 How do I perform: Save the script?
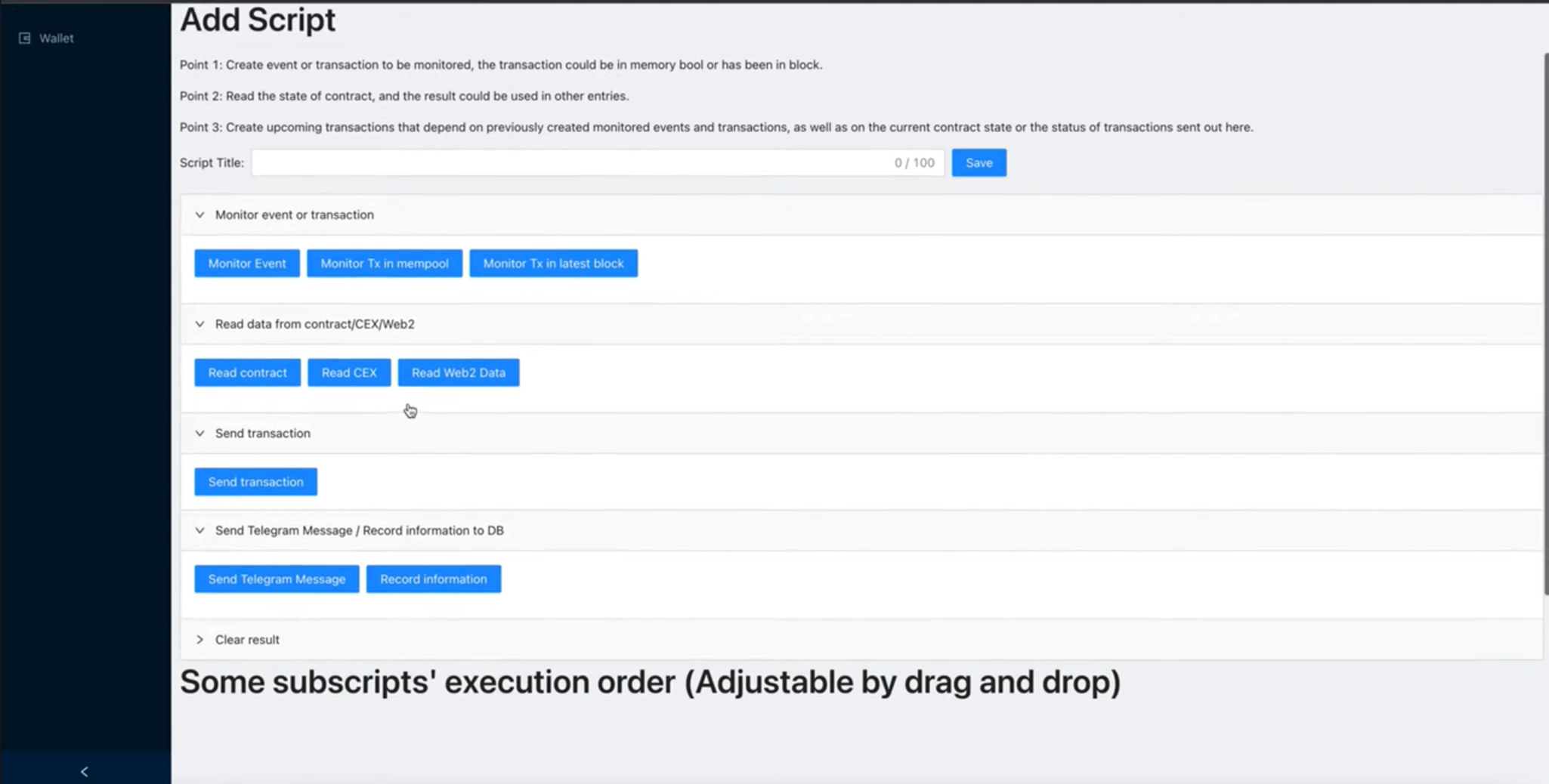(979, 162)
